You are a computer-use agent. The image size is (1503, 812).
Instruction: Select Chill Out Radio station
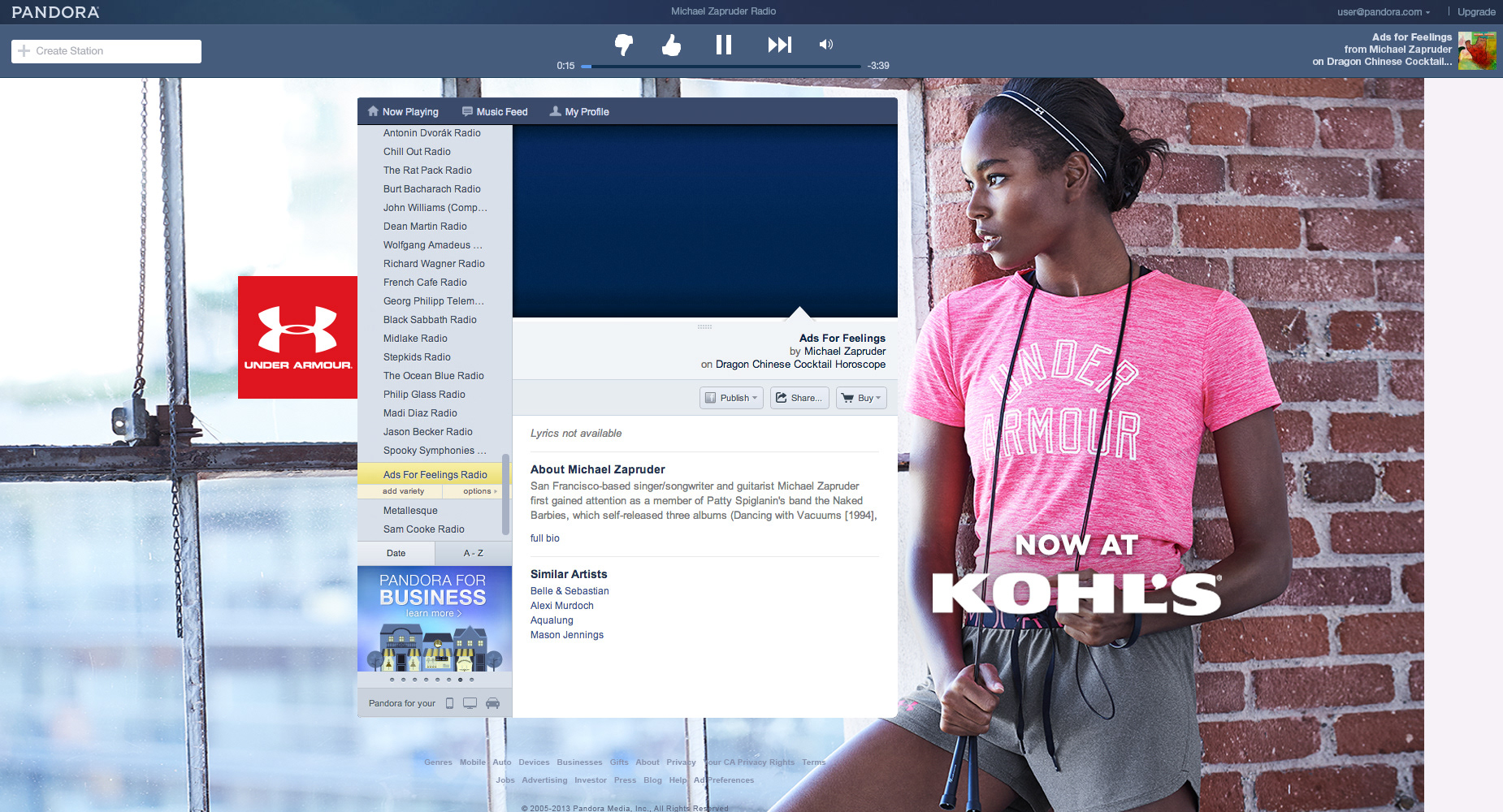[417, 152]
